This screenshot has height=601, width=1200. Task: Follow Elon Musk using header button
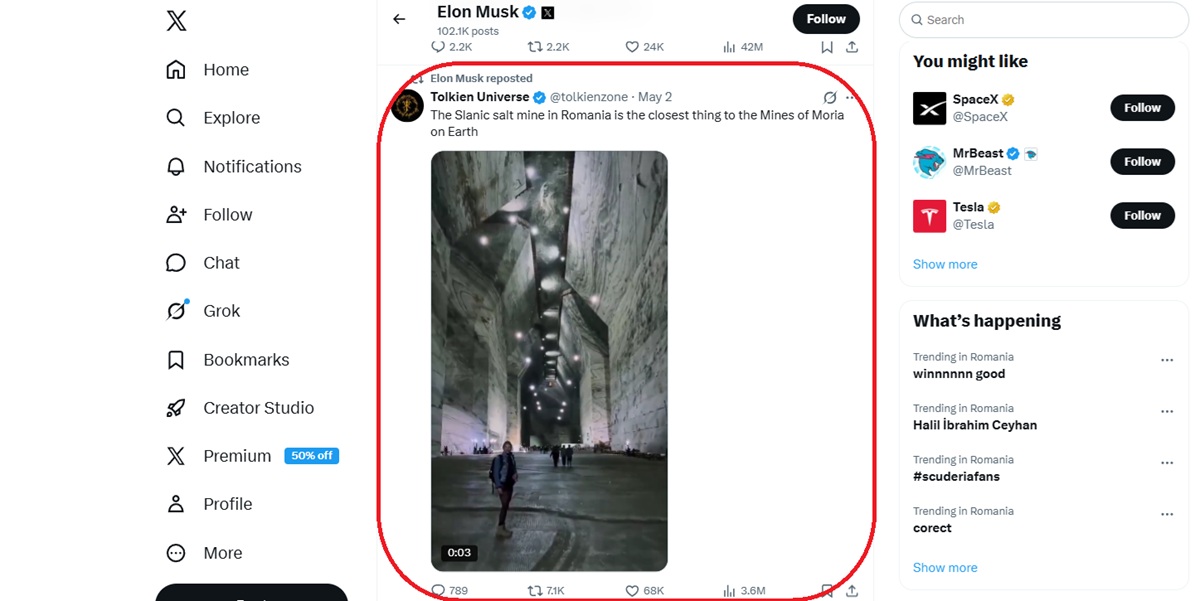826,19
